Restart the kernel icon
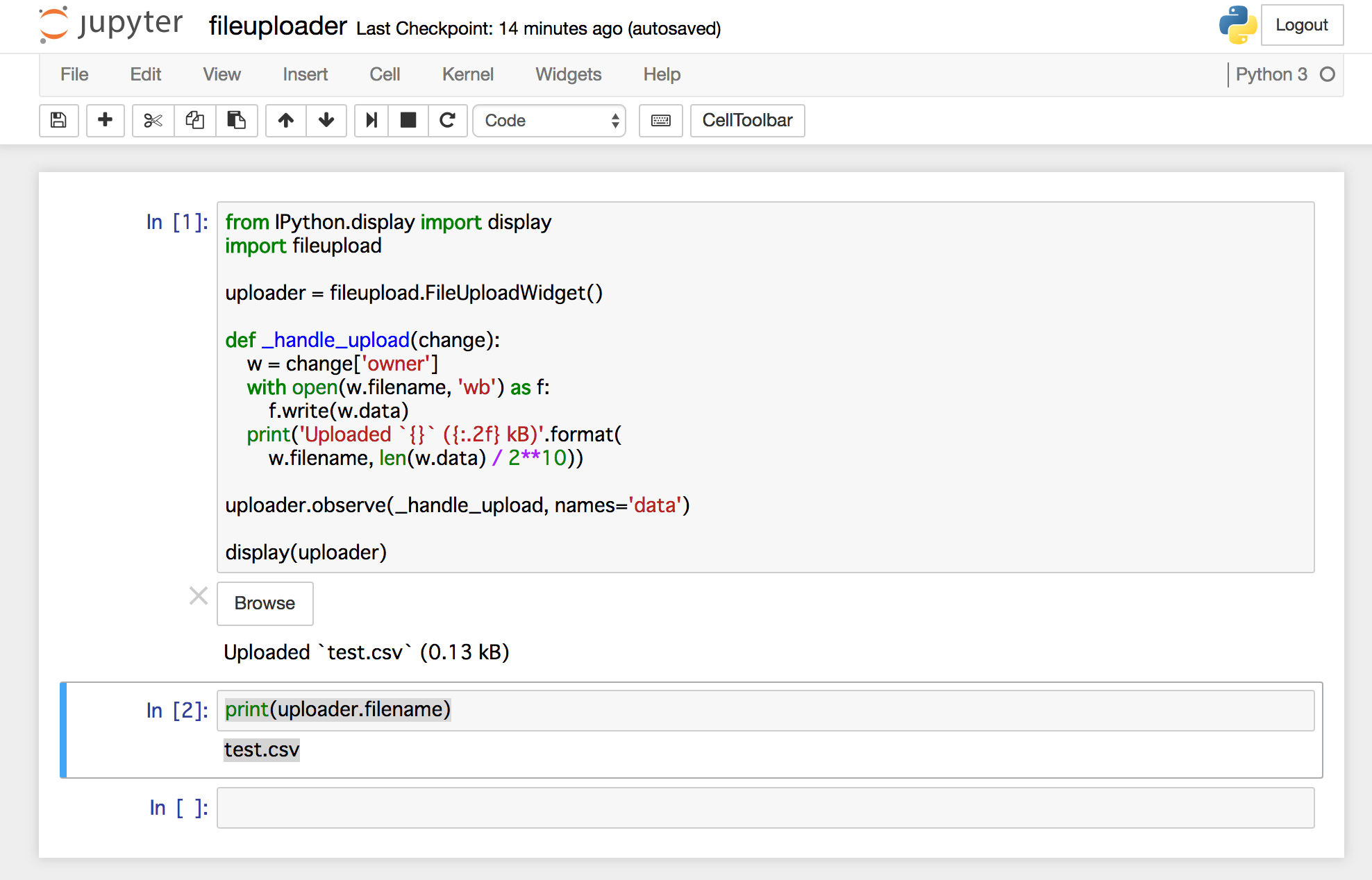1372x880 pixels. point(448,121)
